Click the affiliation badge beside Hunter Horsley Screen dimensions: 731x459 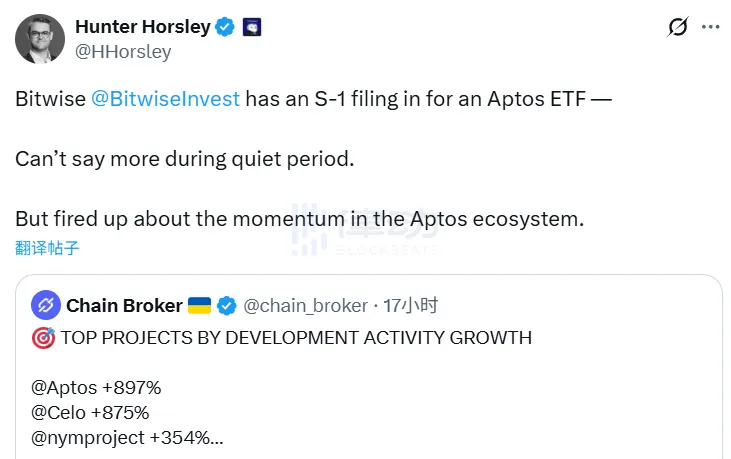click(x=252, y=27)
